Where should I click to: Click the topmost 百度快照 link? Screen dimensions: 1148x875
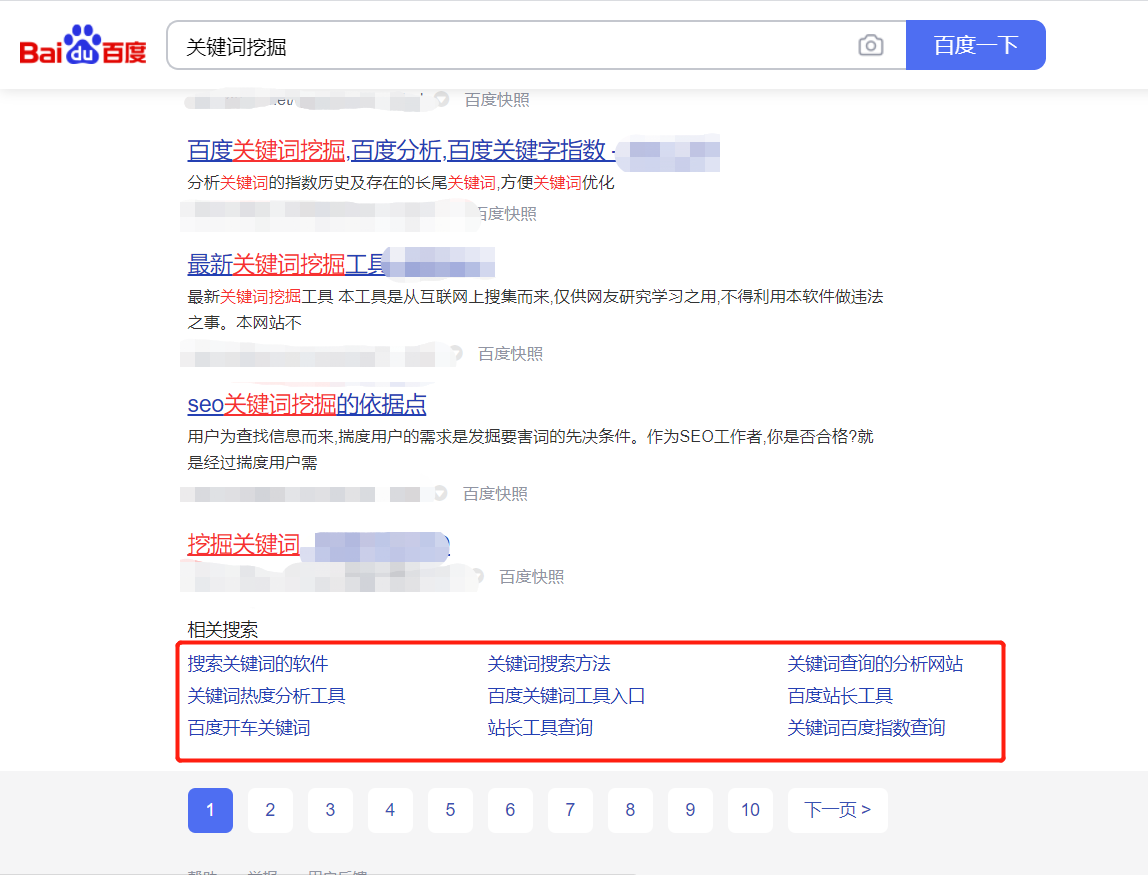click(497, 100)
